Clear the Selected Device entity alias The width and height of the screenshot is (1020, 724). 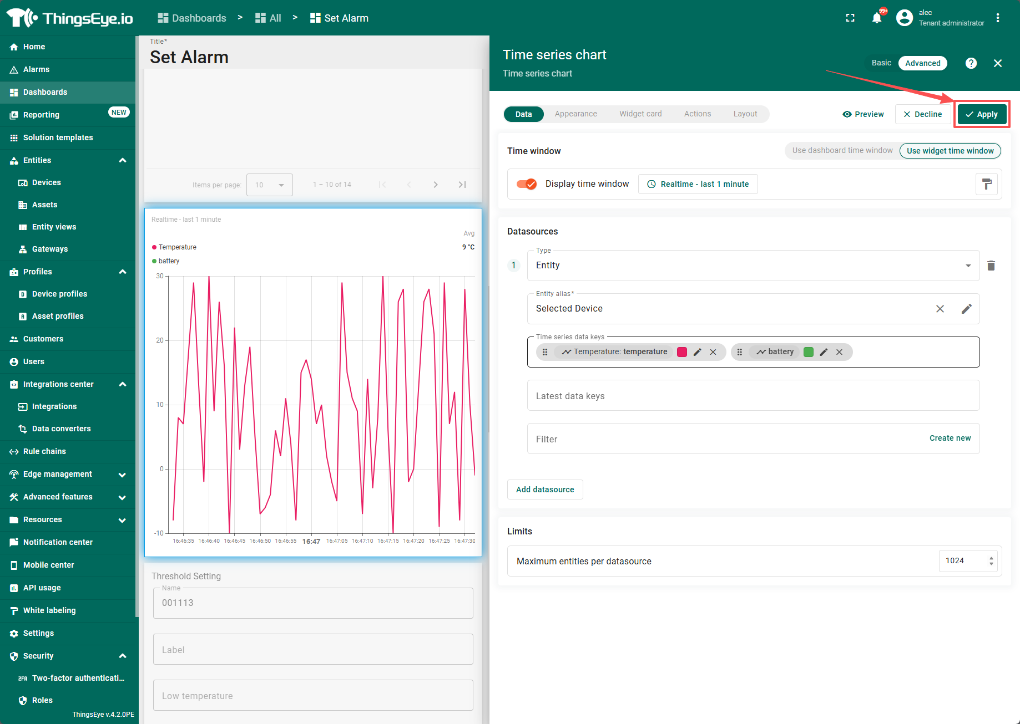[940, 309]
